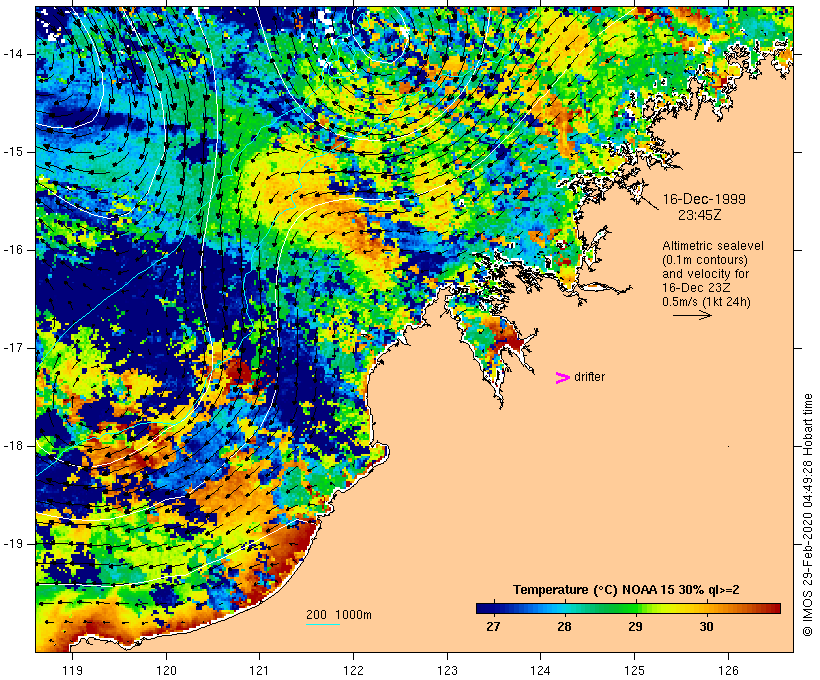
Task: Click the green 29 degree colorbar region
Action: coord(635,608)
